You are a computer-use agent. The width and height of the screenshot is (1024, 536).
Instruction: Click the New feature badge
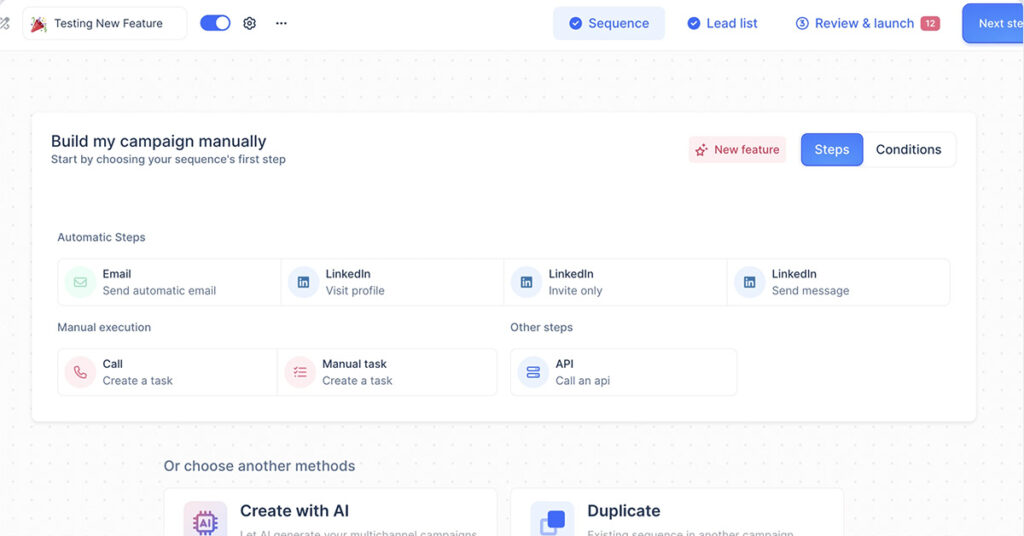click(737, 150)
